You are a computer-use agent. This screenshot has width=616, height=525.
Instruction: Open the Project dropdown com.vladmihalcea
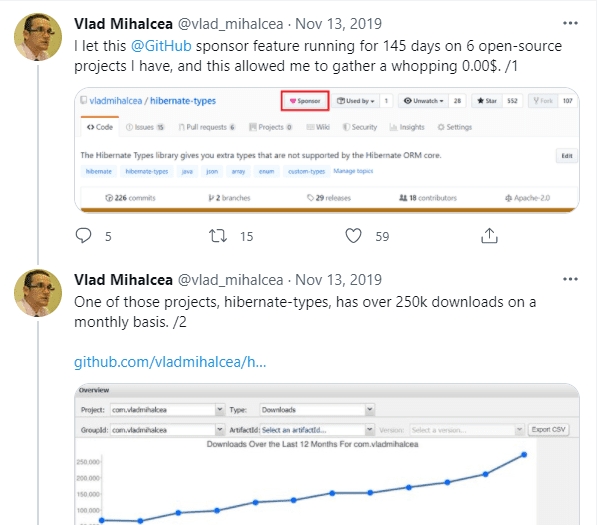point(167,410)
